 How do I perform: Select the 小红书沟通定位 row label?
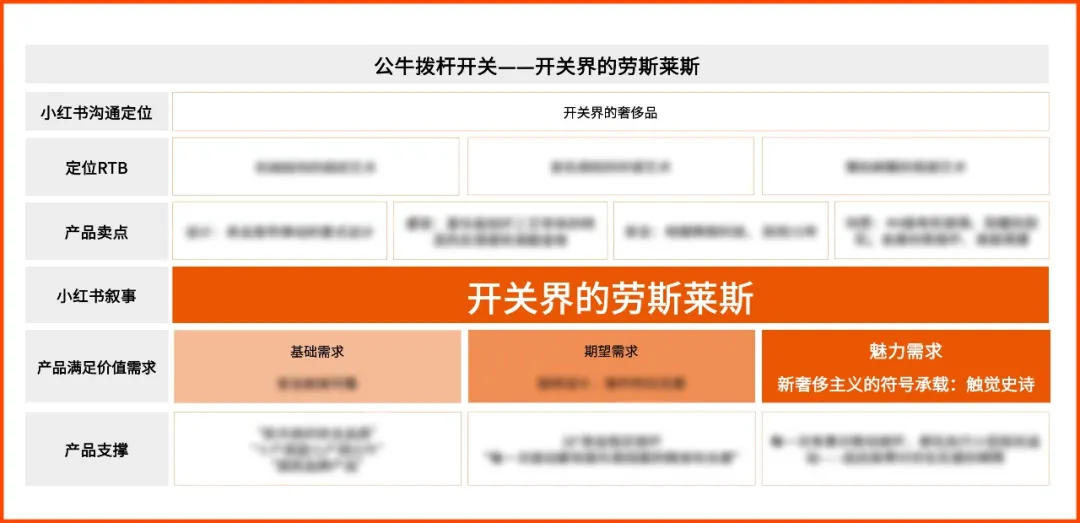click(x=97, y=112)
